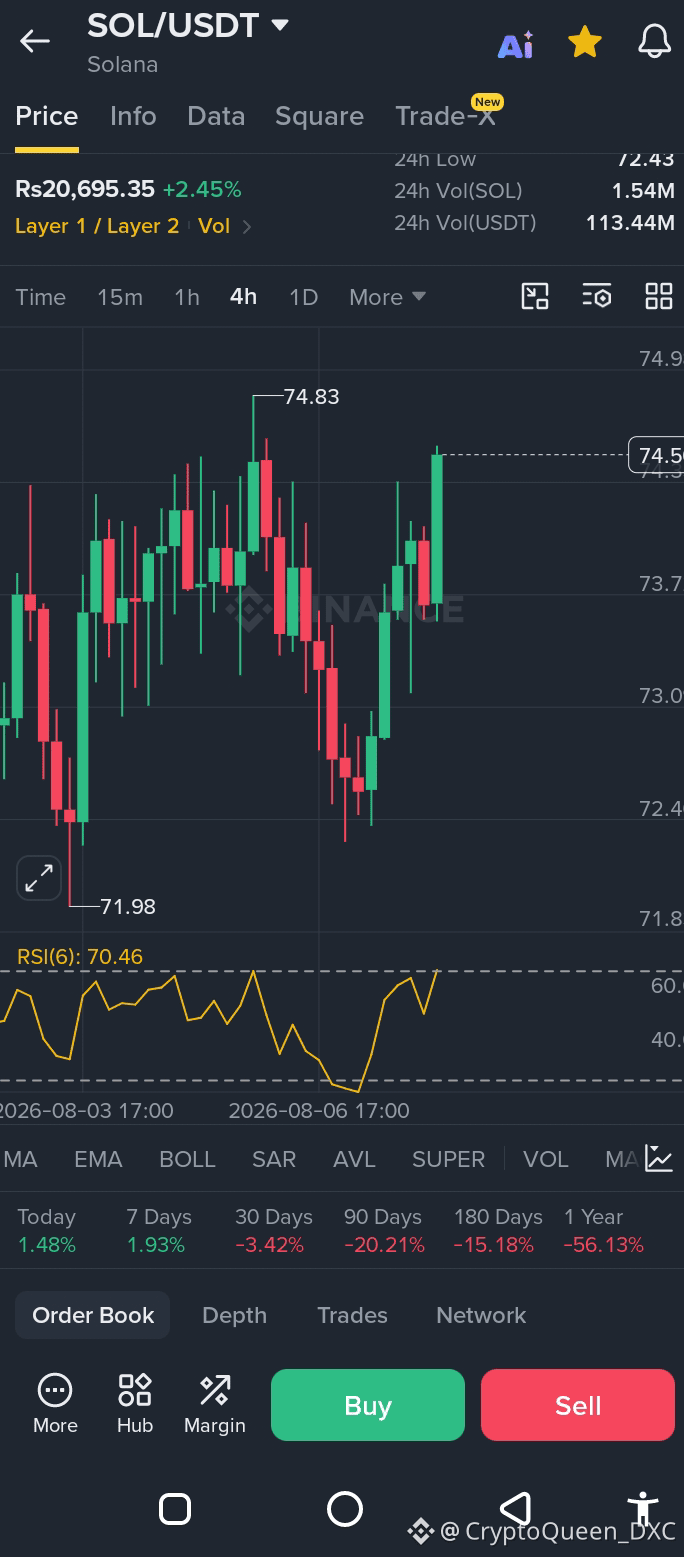
Task: Switch to the Trades tab
Action: coord(352,1315)
